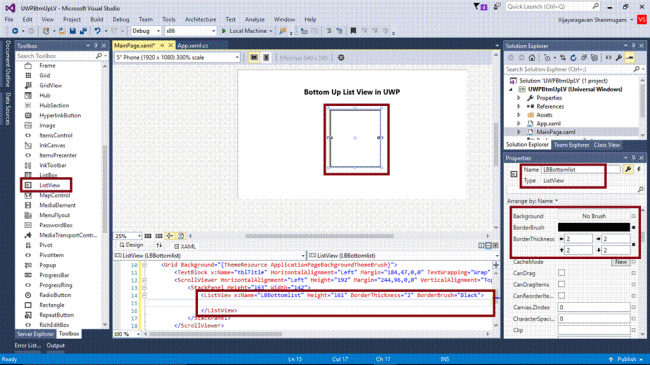
Task: Click the Save file toolbar icon
Action: click(73, 31)
